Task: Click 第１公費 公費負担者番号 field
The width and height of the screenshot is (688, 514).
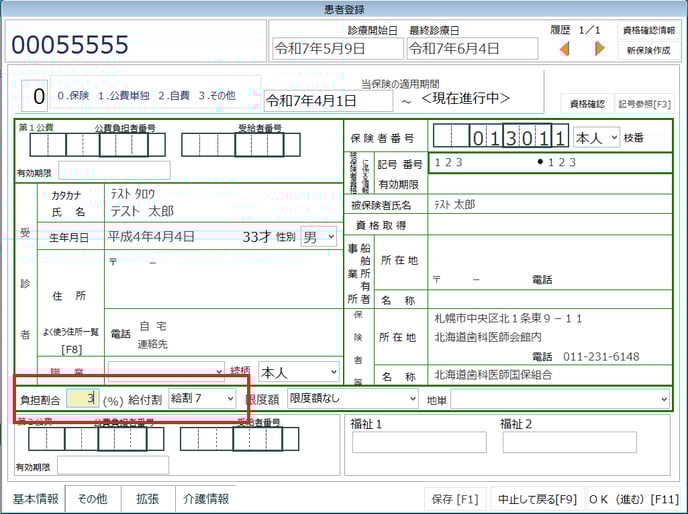Action: coord(97,145)
